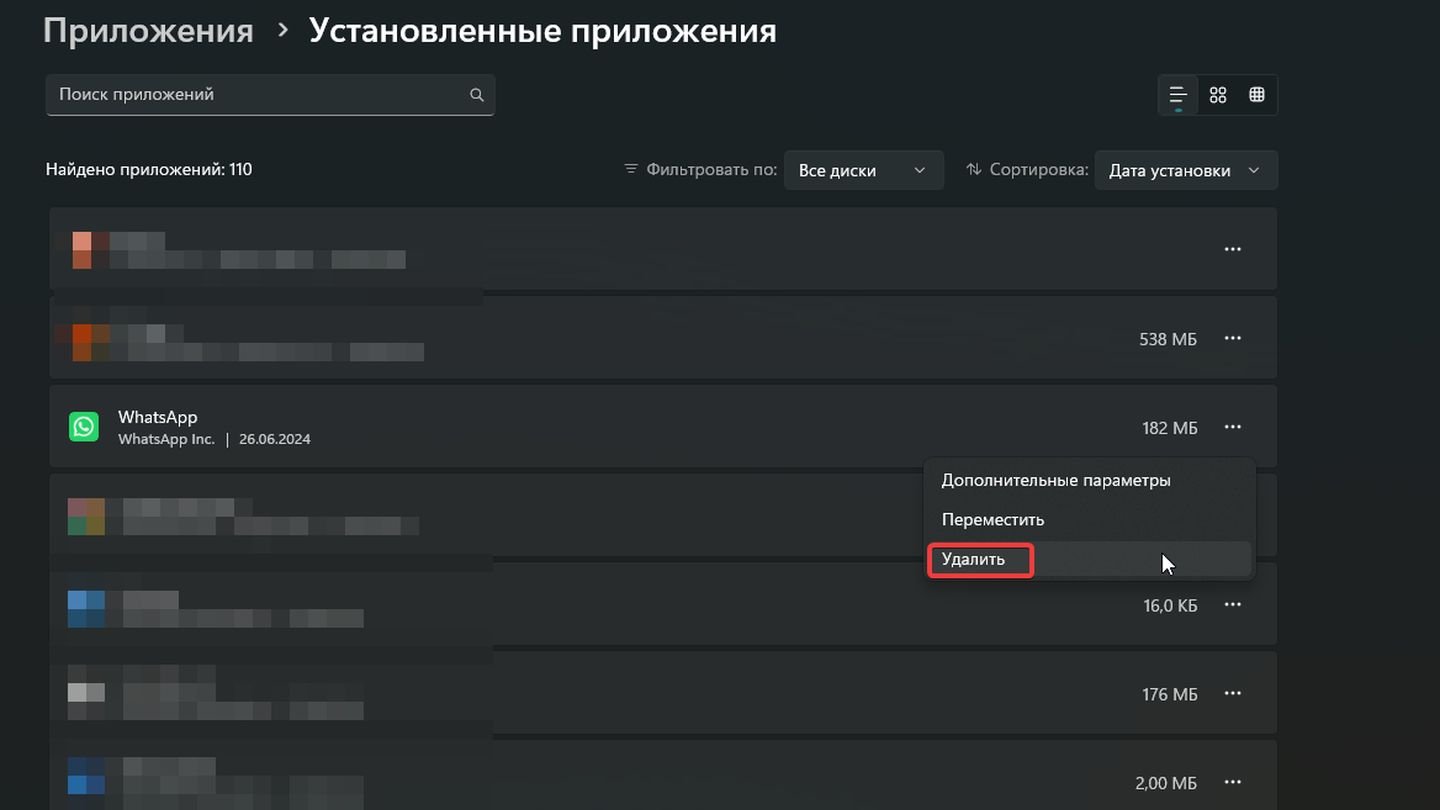This screenshot has width=1440, height=810.
Task: Click the 538 МБ size value
Action: click(1168, 339)
